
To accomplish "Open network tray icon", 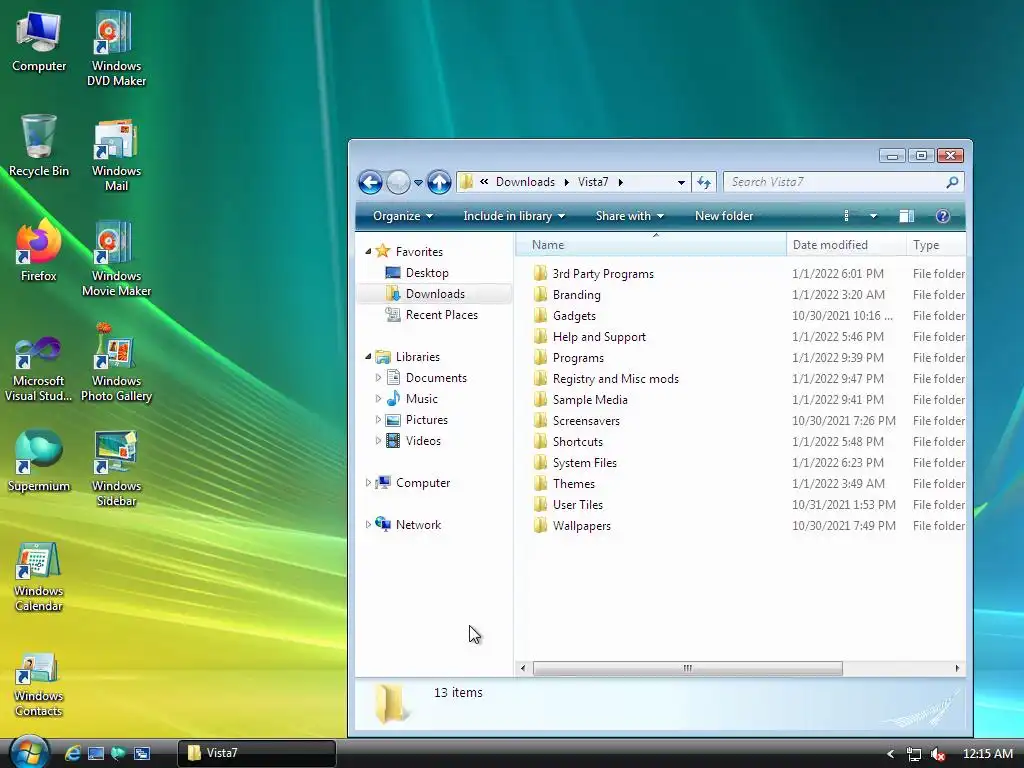I will [914, 754].
